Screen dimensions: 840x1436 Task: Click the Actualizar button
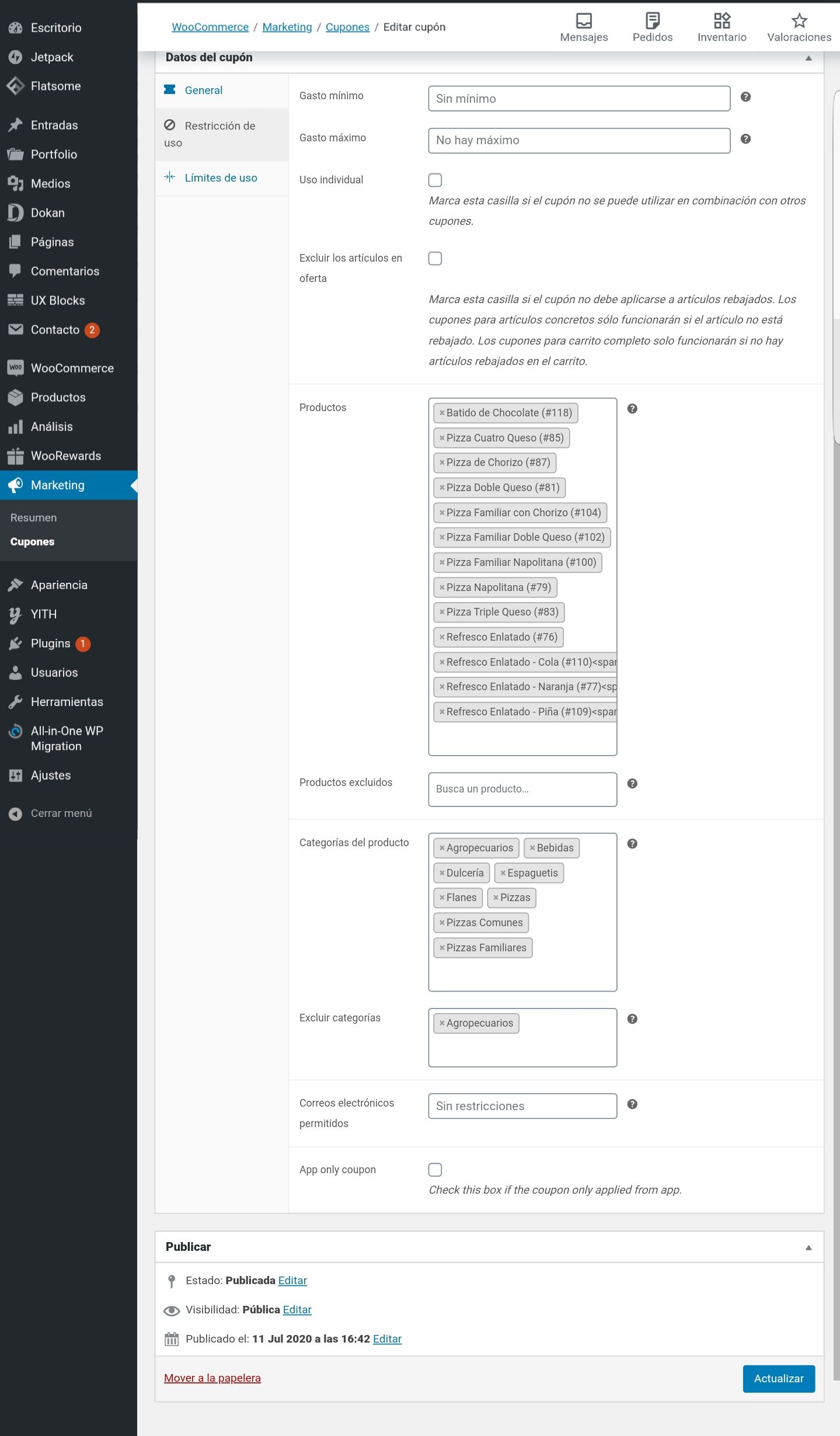[x=779, y=1379]
